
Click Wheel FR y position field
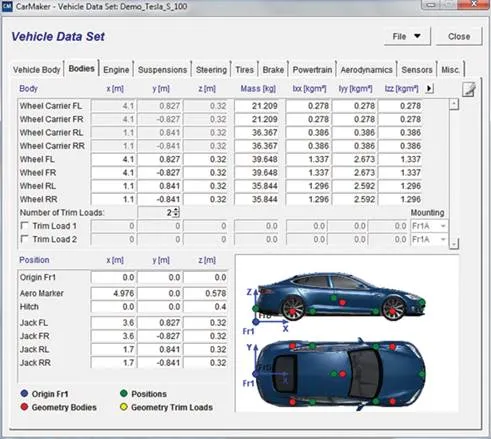click(x=160, y=173)
